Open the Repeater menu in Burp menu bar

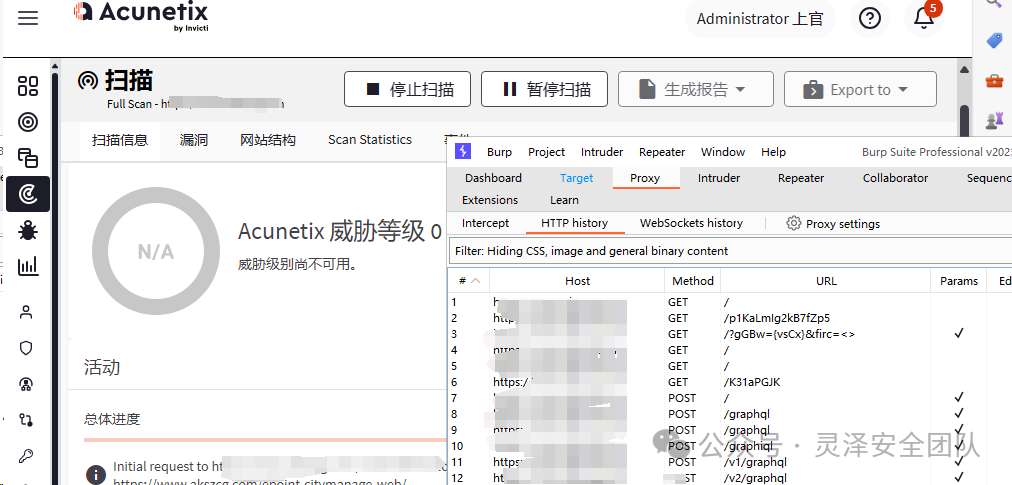pyautogui.click(x=662, y=152)
